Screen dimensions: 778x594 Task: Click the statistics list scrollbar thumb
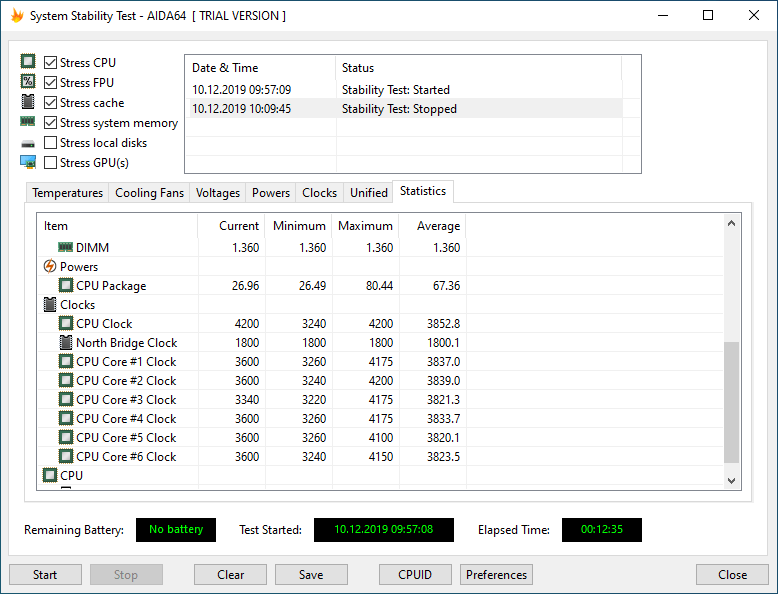click(731, 402)
